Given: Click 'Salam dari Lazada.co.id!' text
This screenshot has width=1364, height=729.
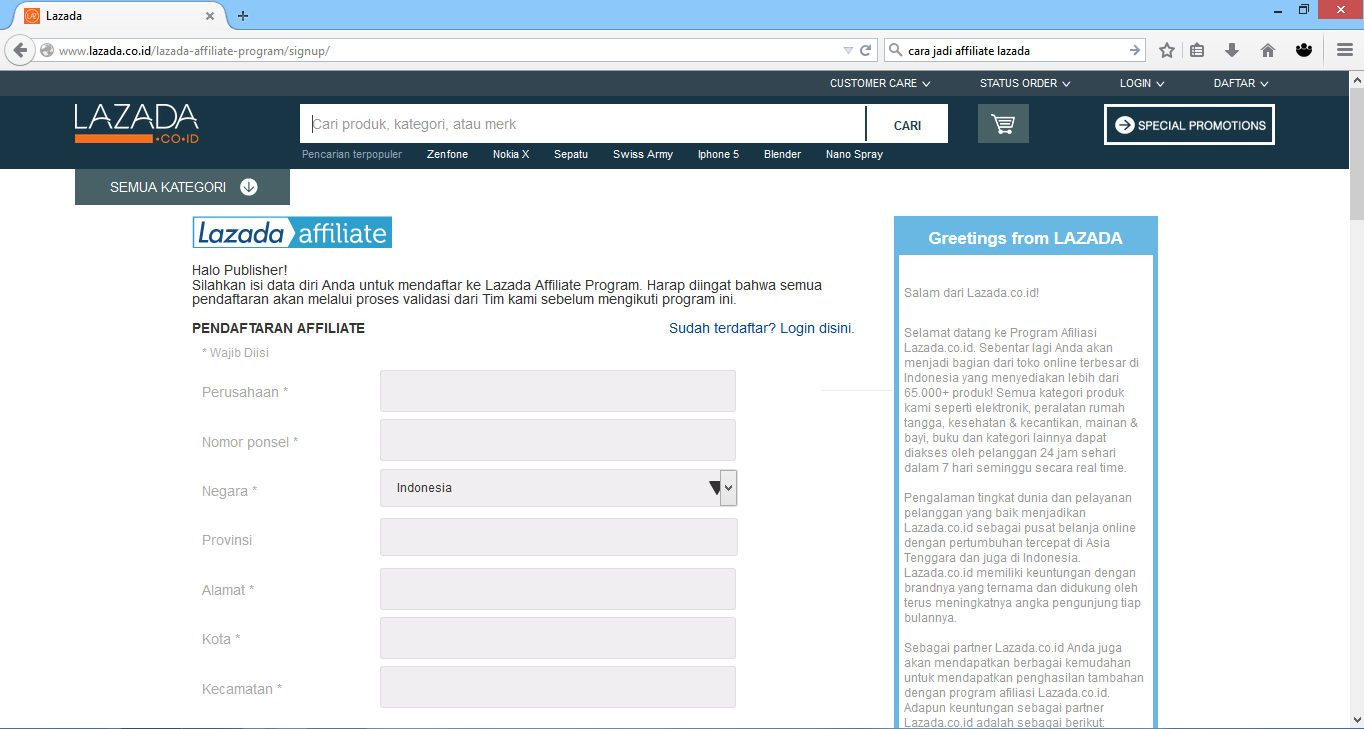Looking at the screenshot, I should [x=971, y=293].
